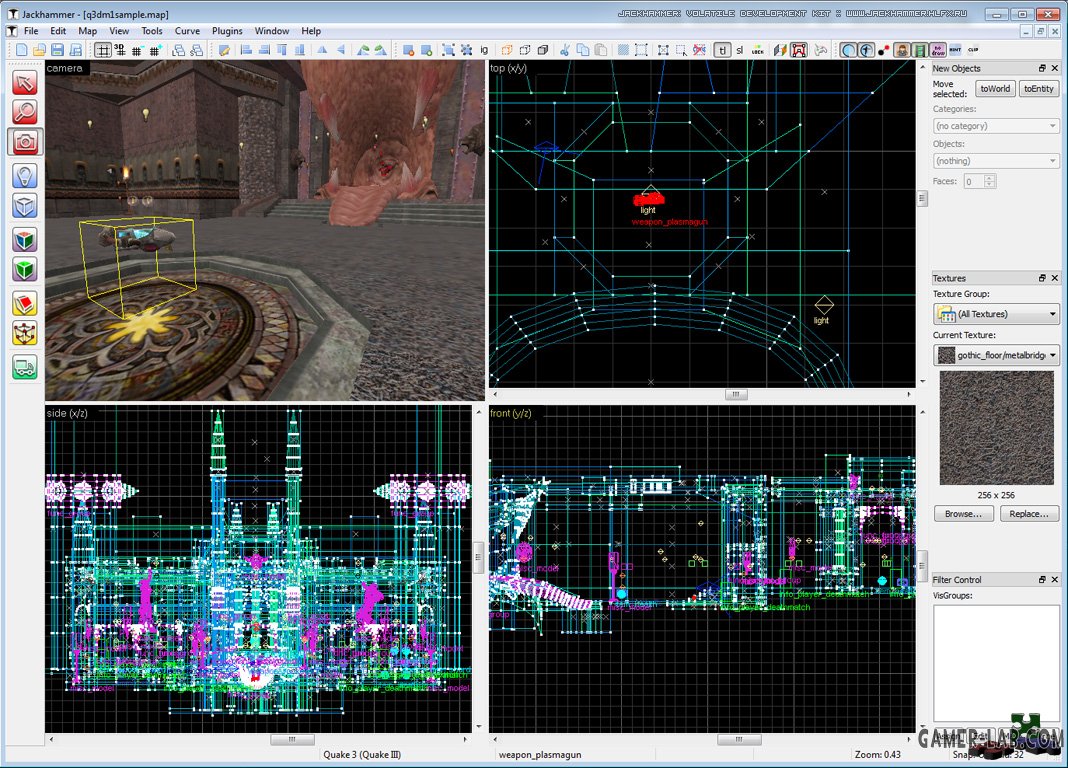
Task: Click the toWorld button
Action: pos(995,89)
